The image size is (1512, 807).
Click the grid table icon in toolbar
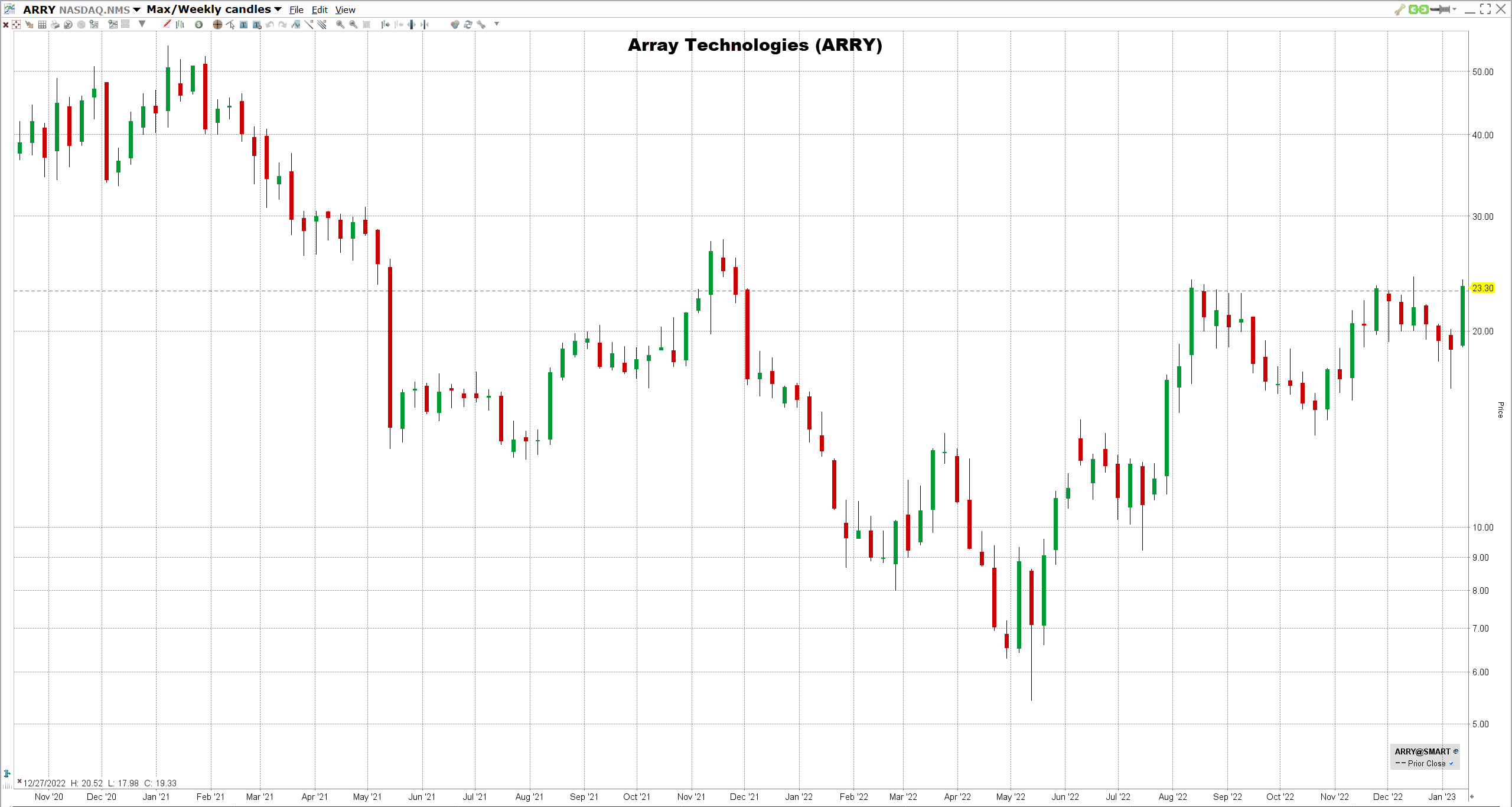pos(42,24)
